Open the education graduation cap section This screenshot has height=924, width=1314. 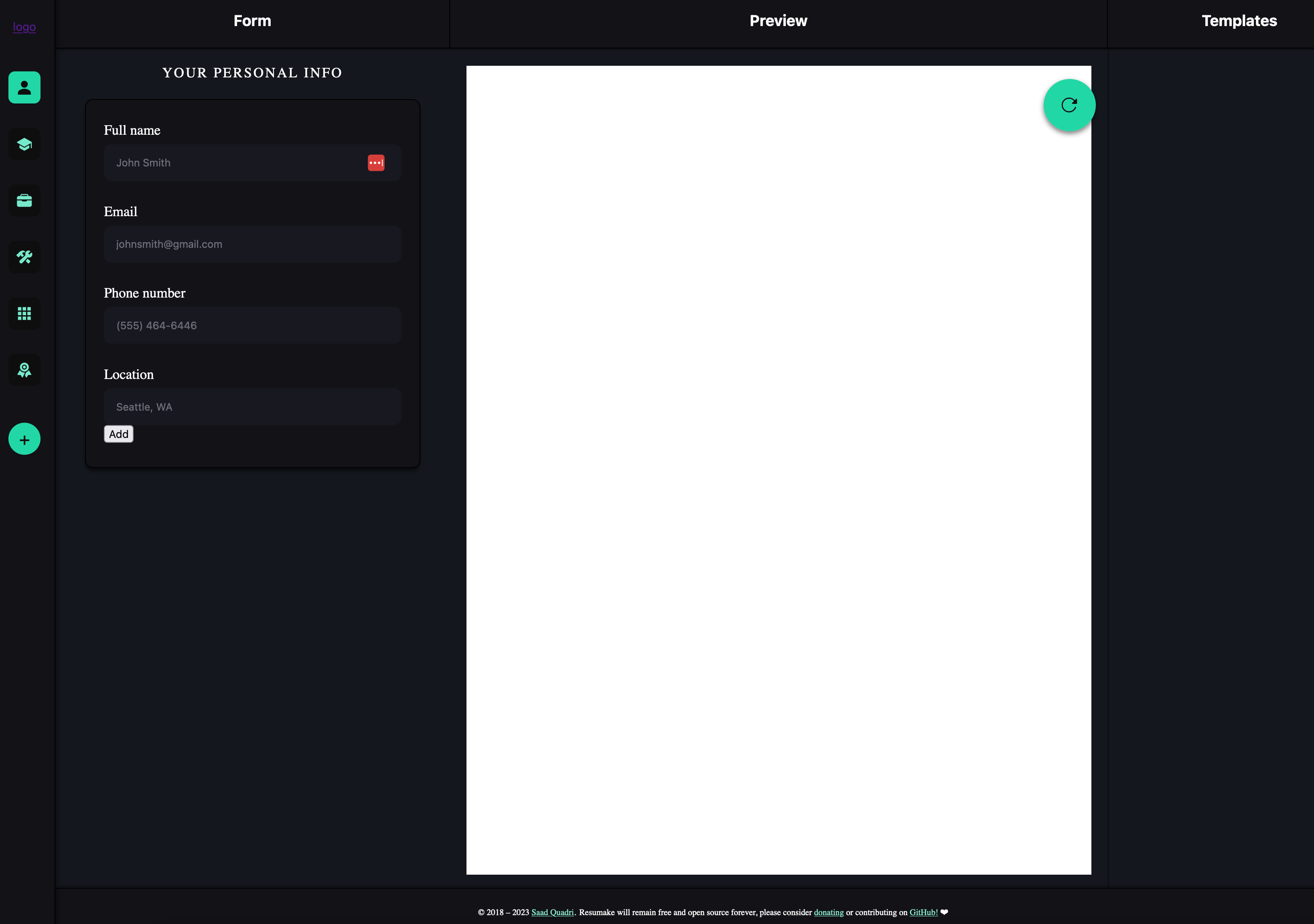(24, 144)
